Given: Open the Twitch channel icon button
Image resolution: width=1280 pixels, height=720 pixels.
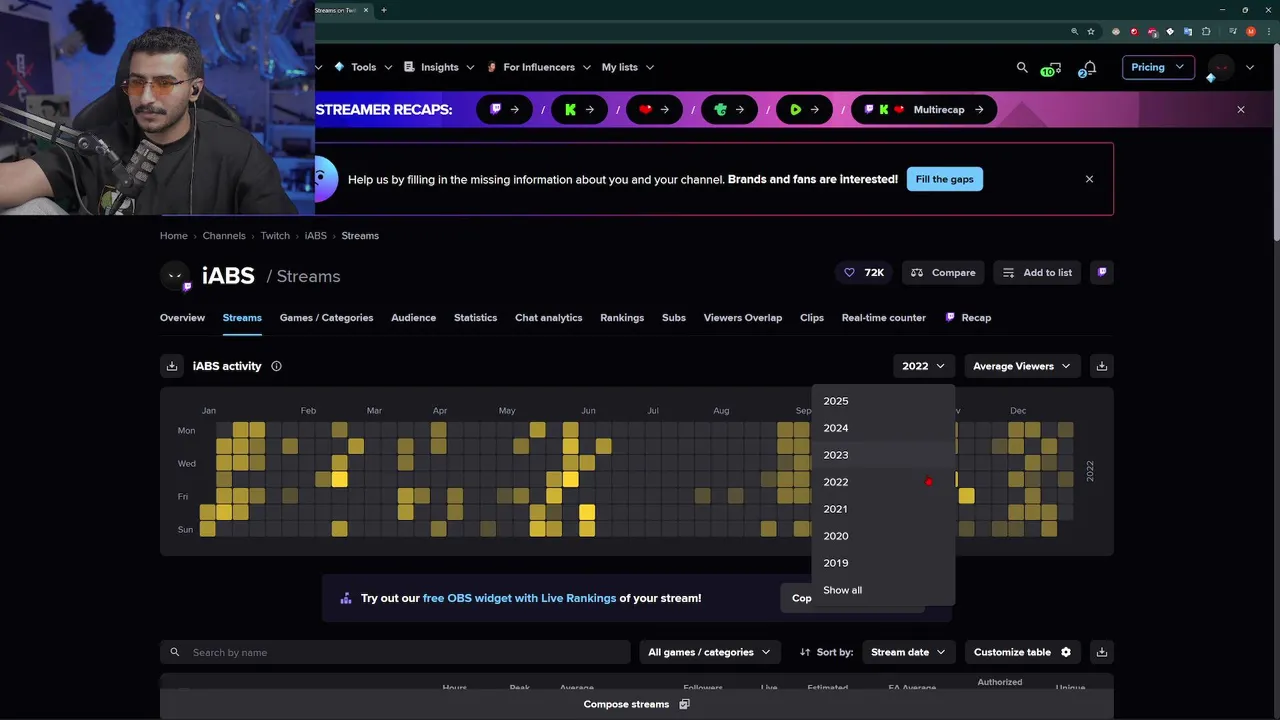Looking at the screenshot, I should (x=1102, y=272).
